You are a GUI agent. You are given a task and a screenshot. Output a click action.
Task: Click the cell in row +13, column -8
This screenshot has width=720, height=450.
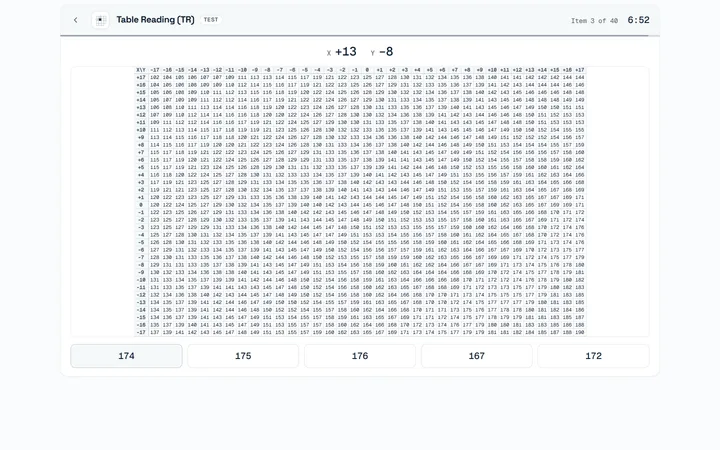[x=267, y=107]
